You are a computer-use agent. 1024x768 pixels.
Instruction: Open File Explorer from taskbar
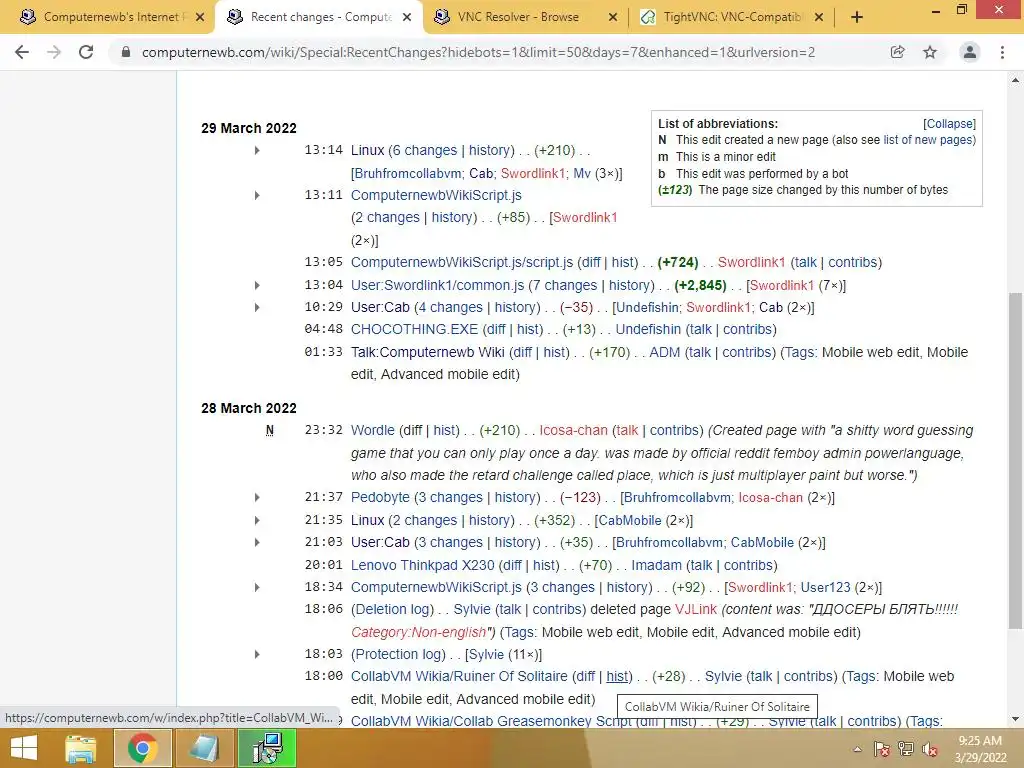tap(81, 748)
